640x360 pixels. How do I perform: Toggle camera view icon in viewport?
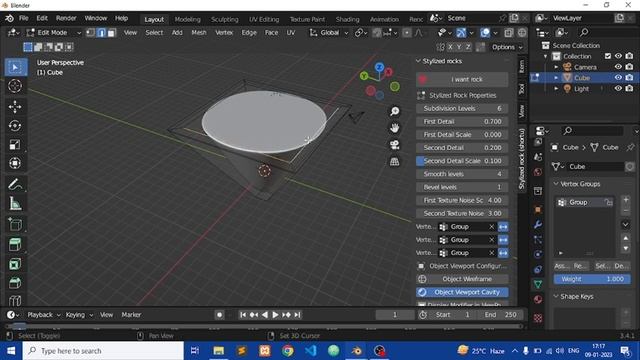coord(395,145)
